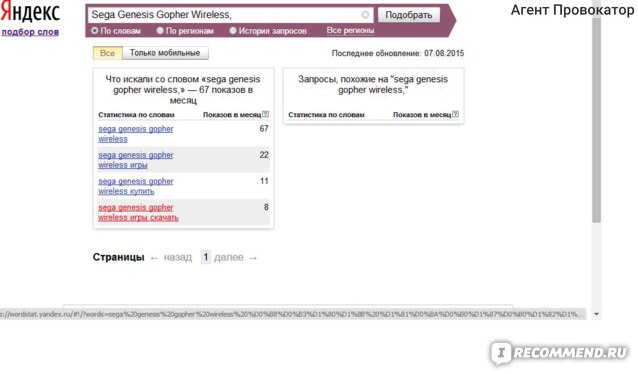Select the 'По словам' radio button
This screenshot has width=638, height=374.
pyautogui.click(x=94, y=31)
